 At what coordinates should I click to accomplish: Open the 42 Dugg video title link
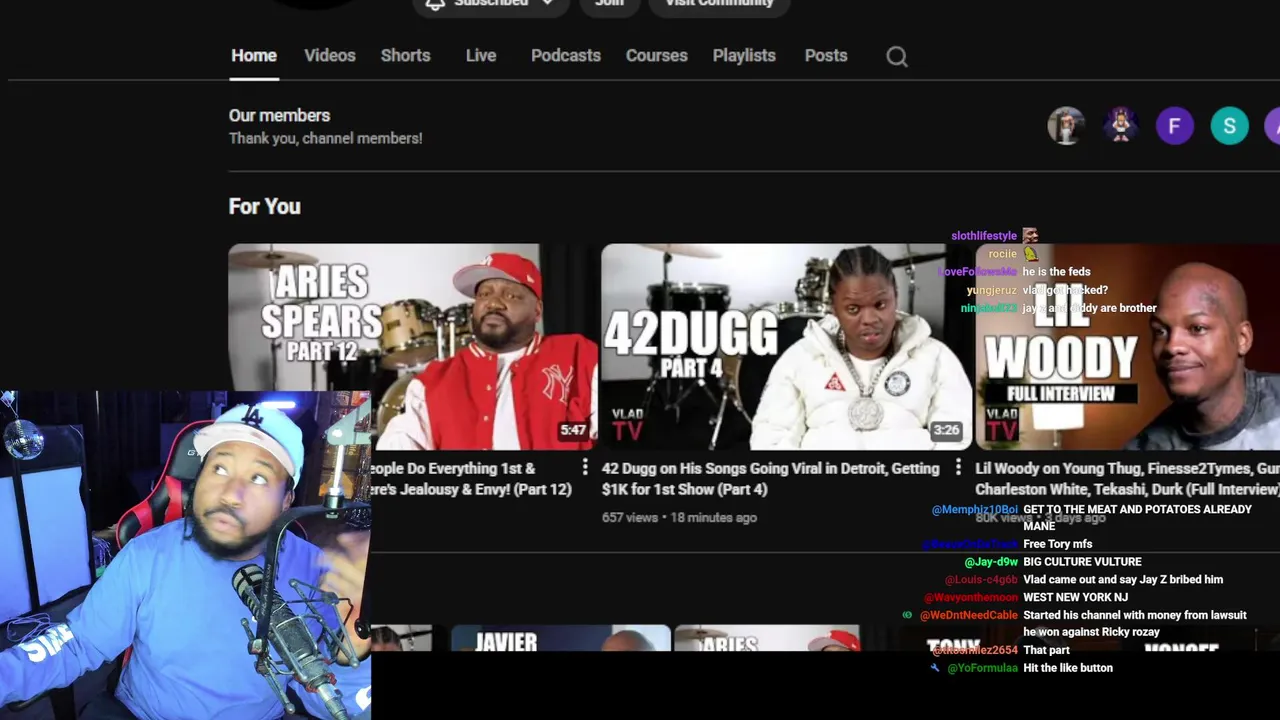coord(770,479)
